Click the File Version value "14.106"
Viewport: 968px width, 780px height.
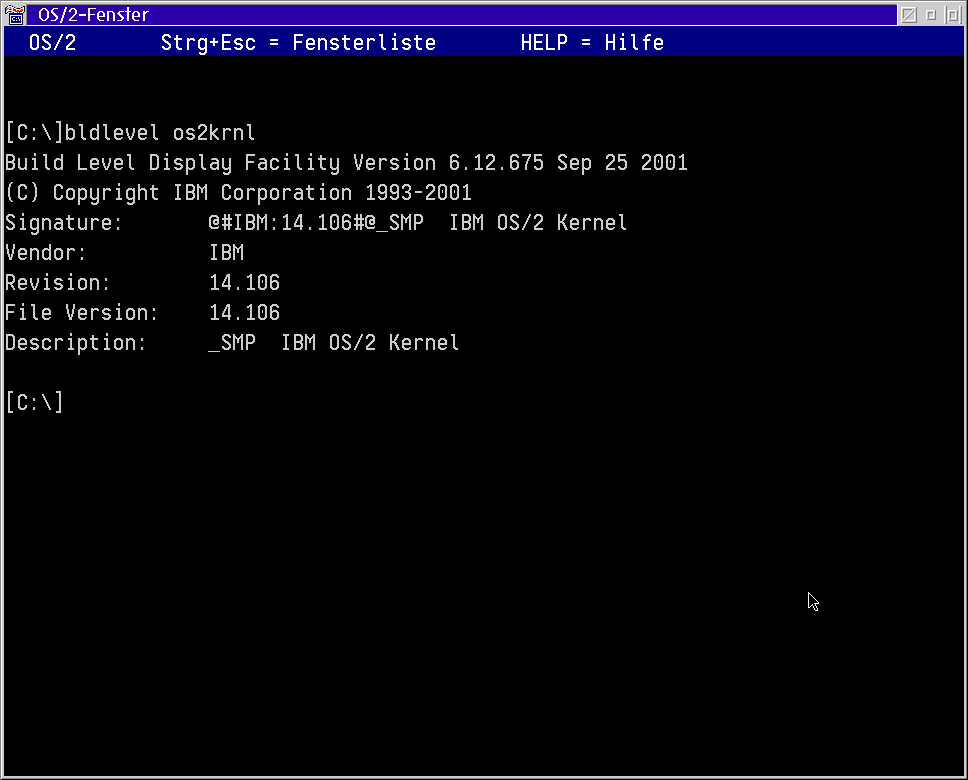click(x=244, y=312)
